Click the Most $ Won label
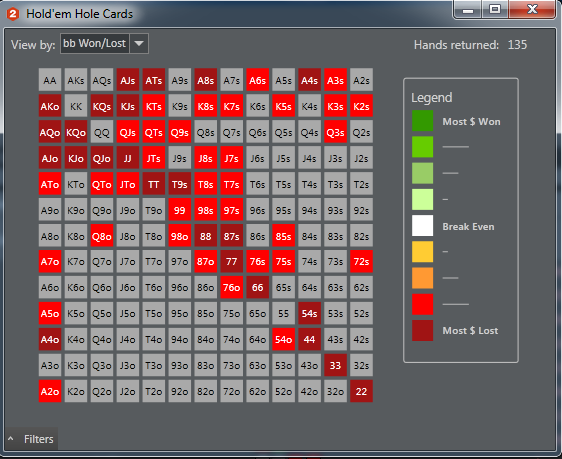 (471, 122)
